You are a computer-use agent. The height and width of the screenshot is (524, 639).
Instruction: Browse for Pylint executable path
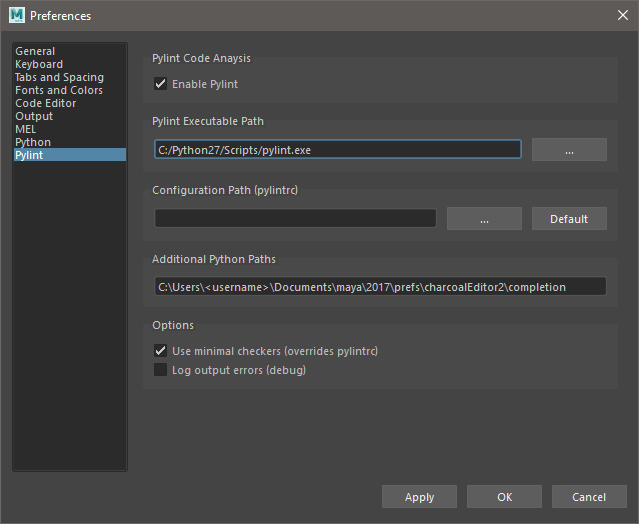pyautogui.click(x=569, y=150)
